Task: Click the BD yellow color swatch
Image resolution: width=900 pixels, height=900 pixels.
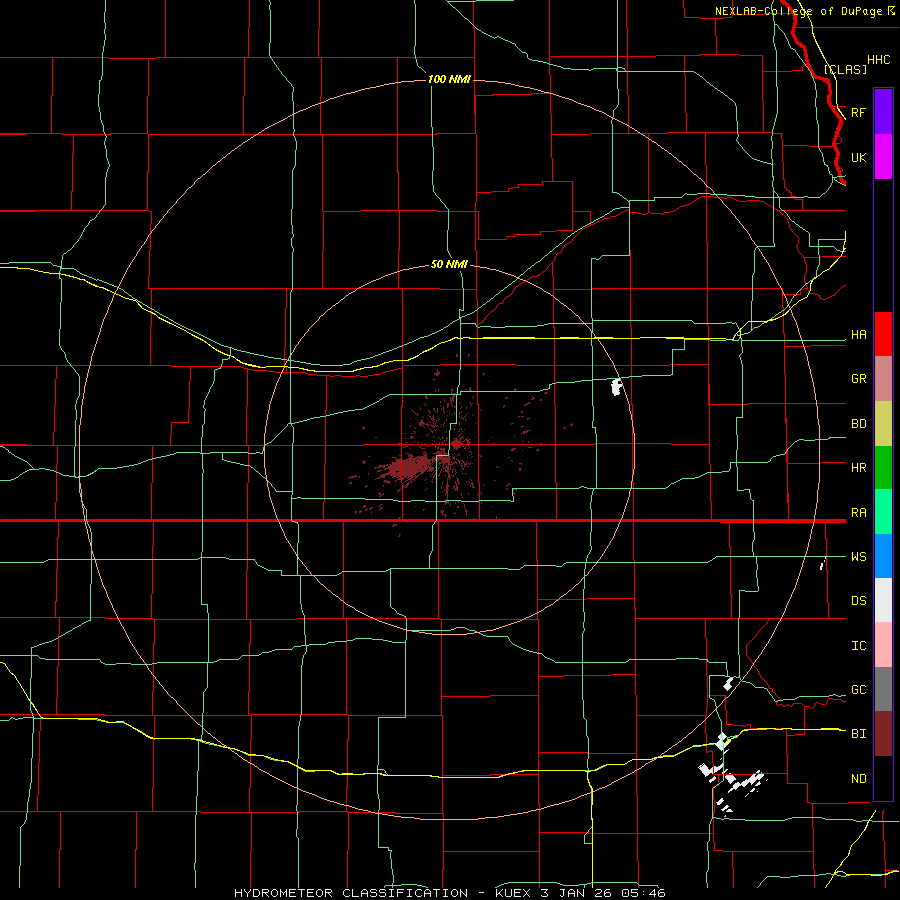Action: coord(883,424)
